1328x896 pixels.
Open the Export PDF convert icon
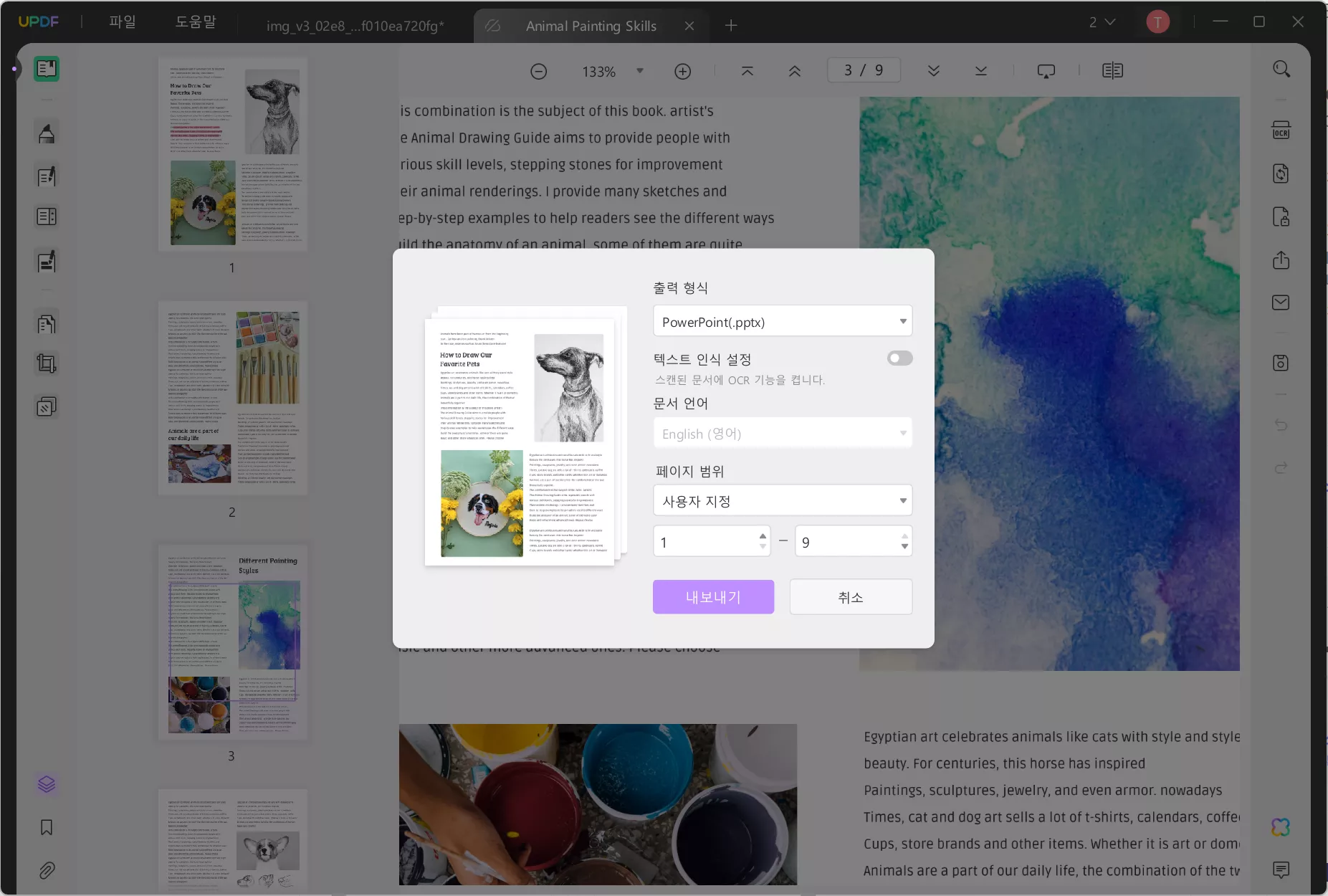[x=1281, y=173]
